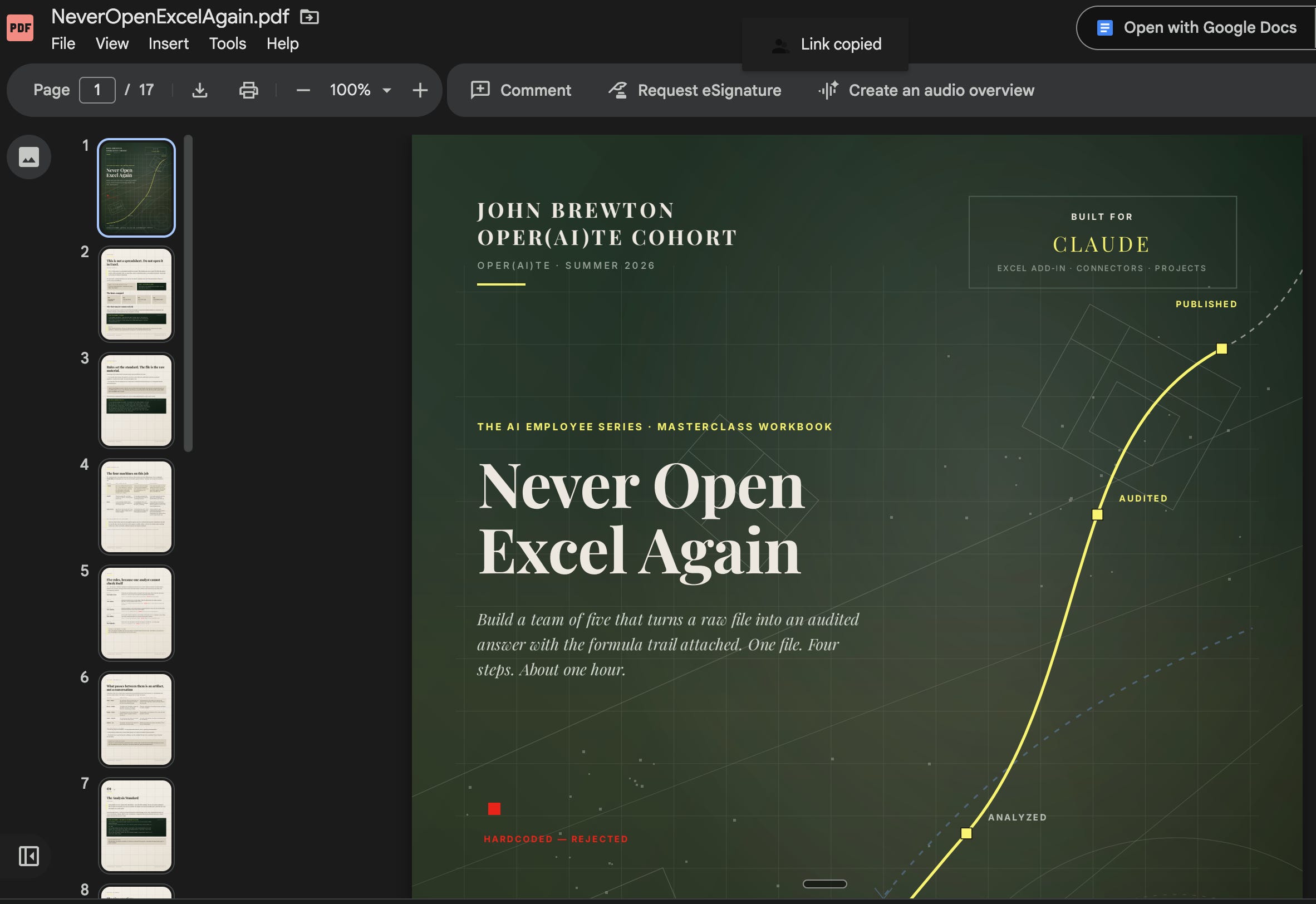Click the Link copied notification
Screen dimensions: 1316x904
coord(826,44)
